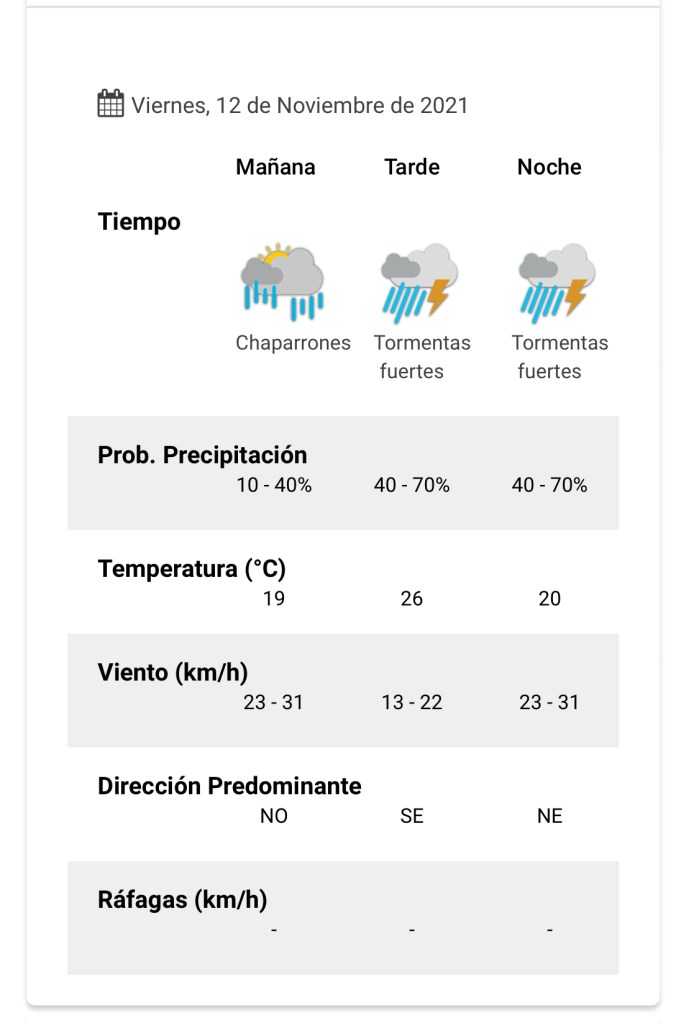Click the 13 - 22 wind speed value
This screenshot has width=699, height=1024.
coord(412,702)
